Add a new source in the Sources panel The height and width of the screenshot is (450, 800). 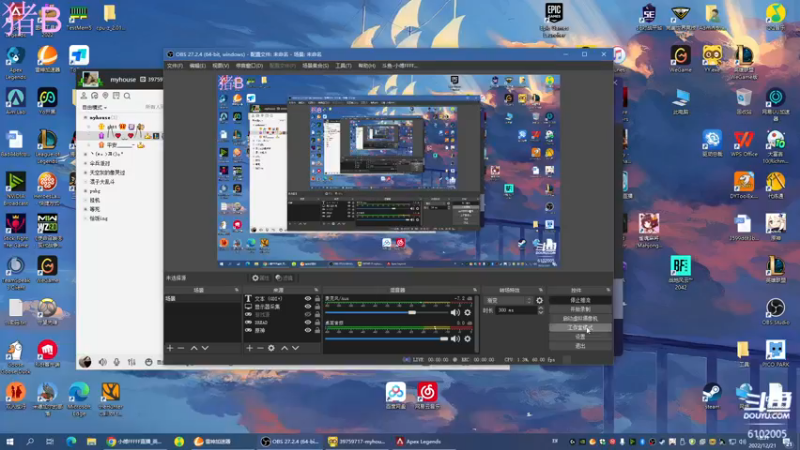(x=249, y=348)
